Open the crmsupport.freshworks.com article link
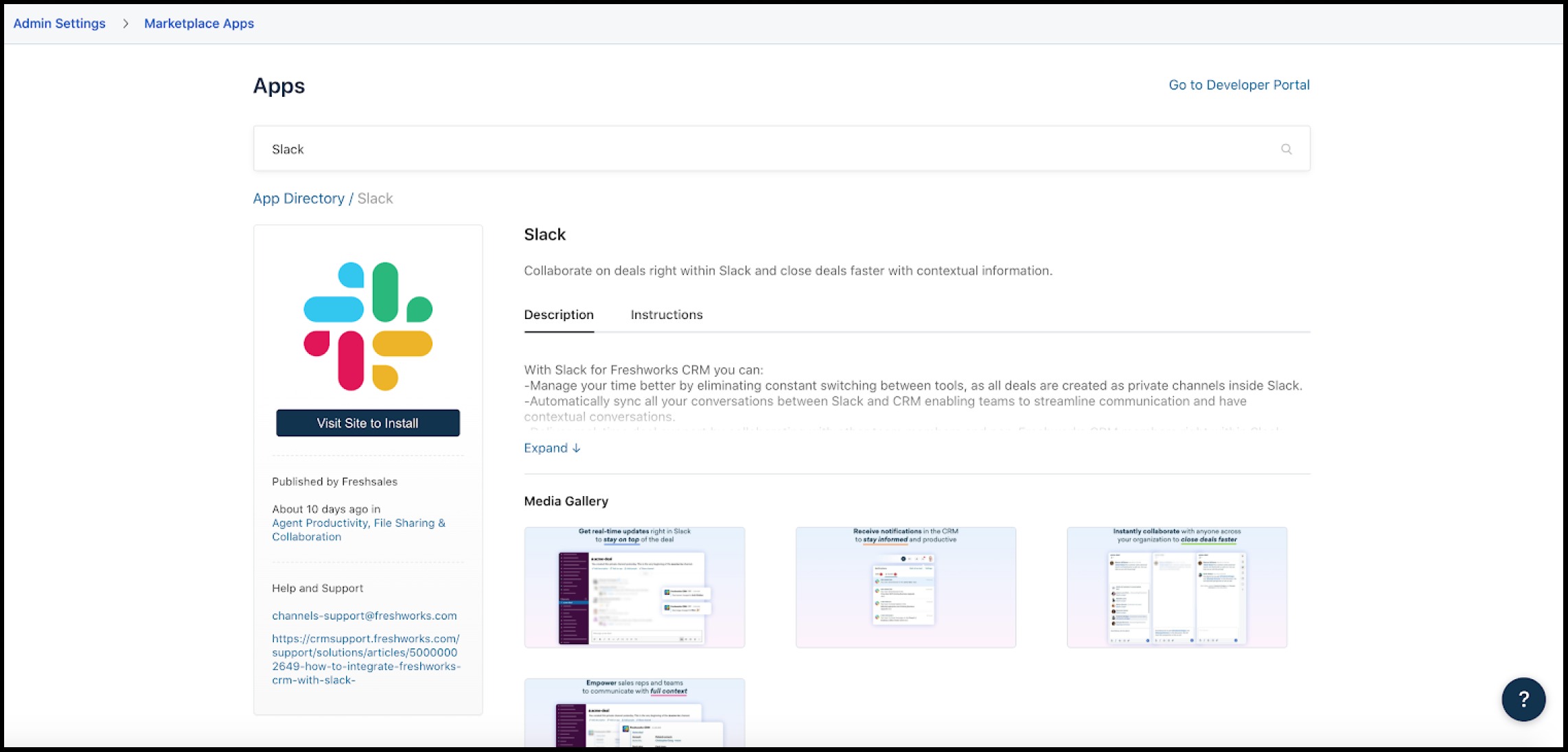 click(366, 659)
